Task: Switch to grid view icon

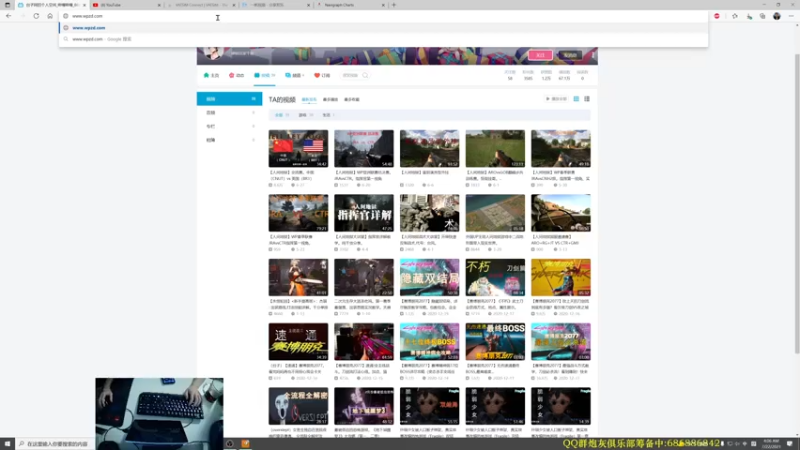Action: click(x=576, y=99)
